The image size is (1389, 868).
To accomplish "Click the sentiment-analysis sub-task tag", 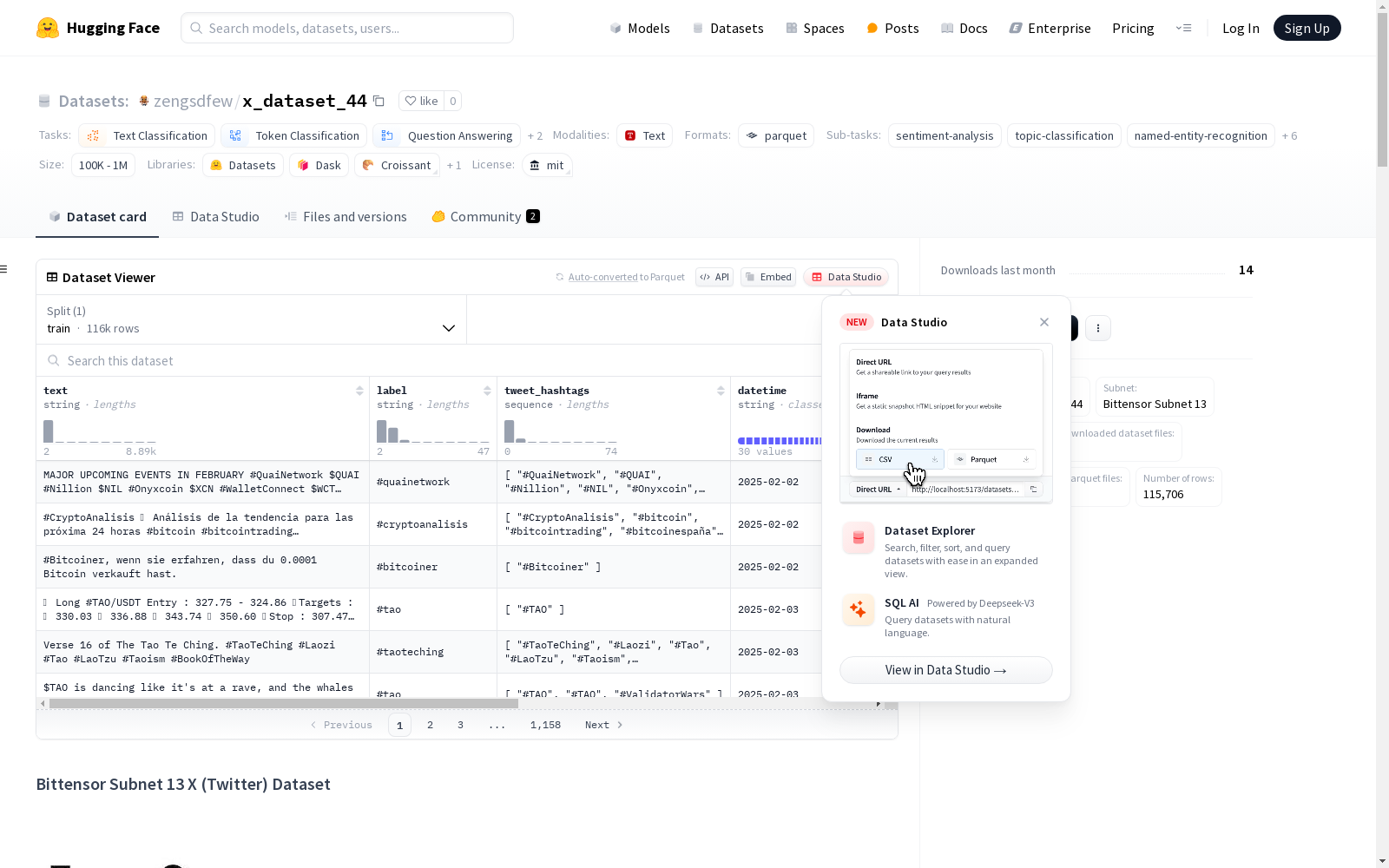I will (x=945, y=135).
